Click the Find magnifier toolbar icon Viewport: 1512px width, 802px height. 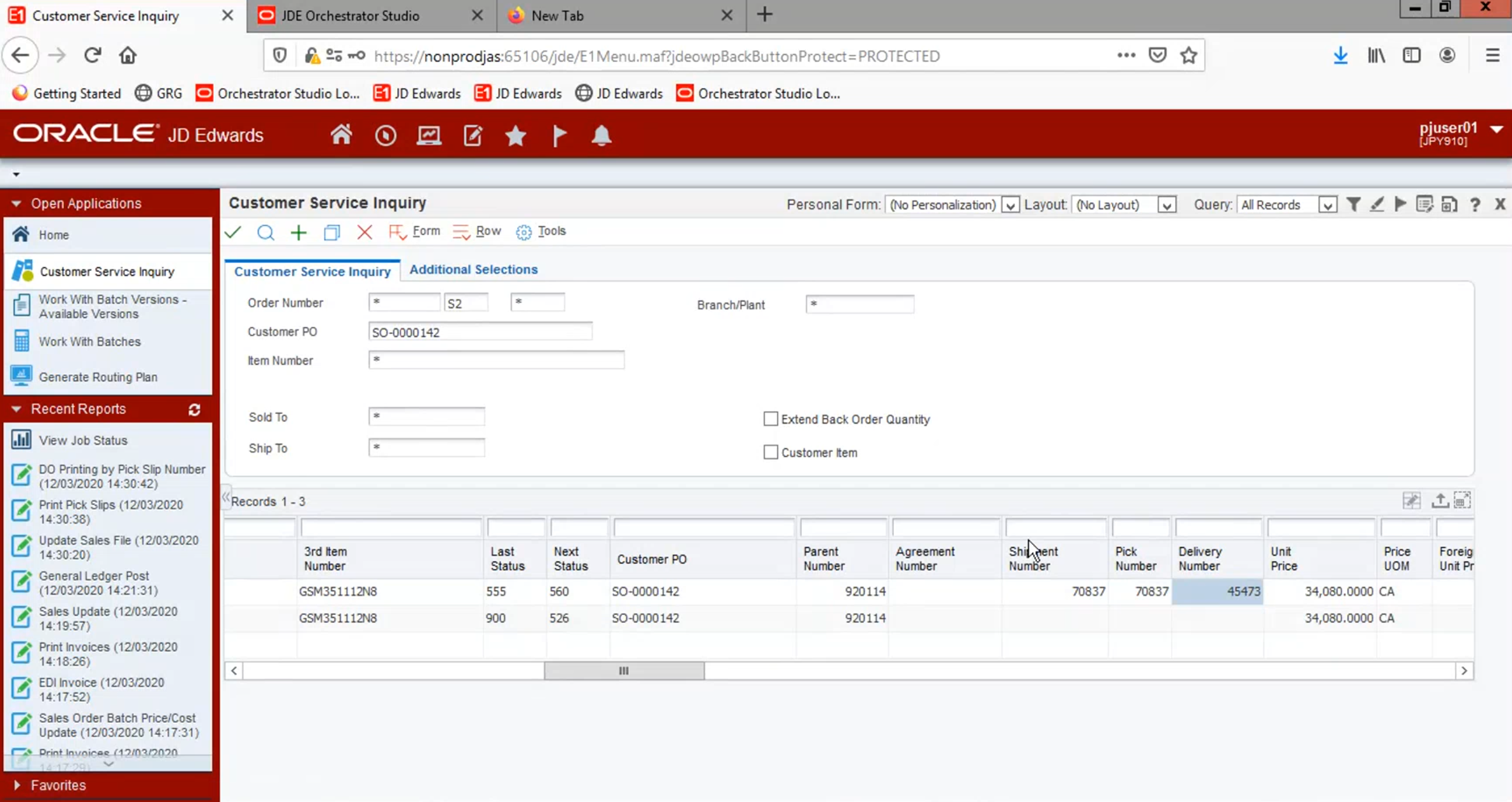point(266,232)
